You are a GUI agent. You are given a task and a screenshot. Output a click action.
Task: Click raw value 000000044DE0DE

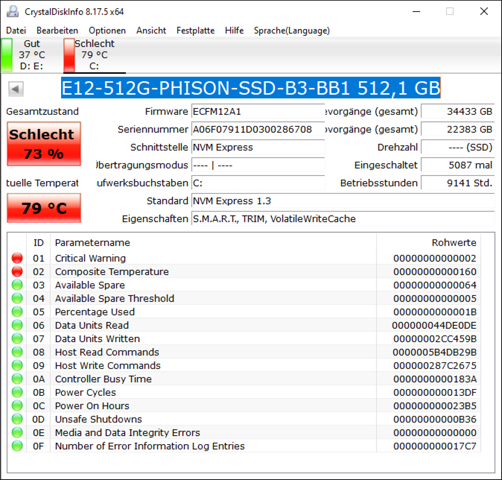pos(434,325)
